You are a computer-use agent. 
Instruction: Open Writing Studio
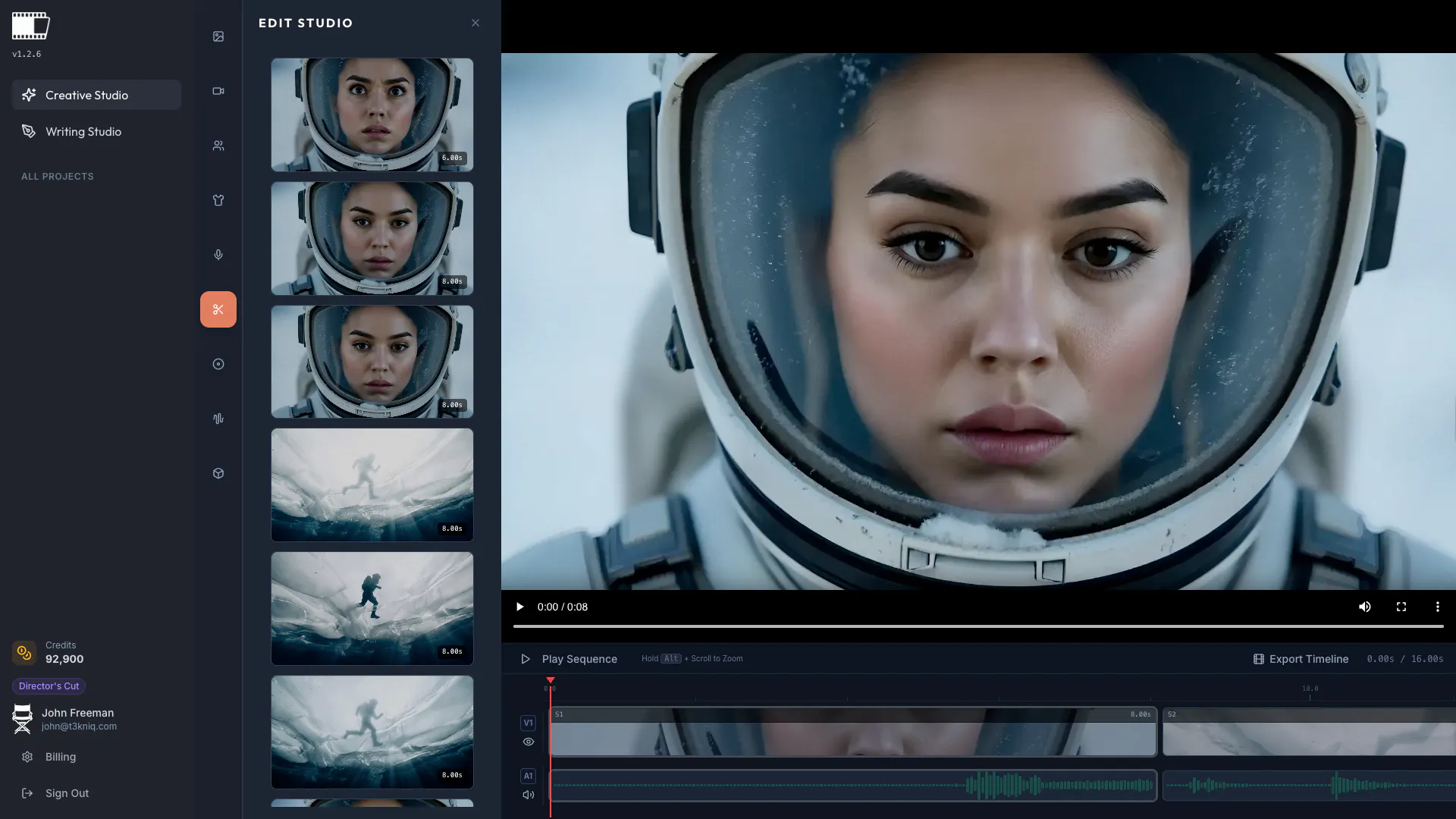click(x=96, y=131)
